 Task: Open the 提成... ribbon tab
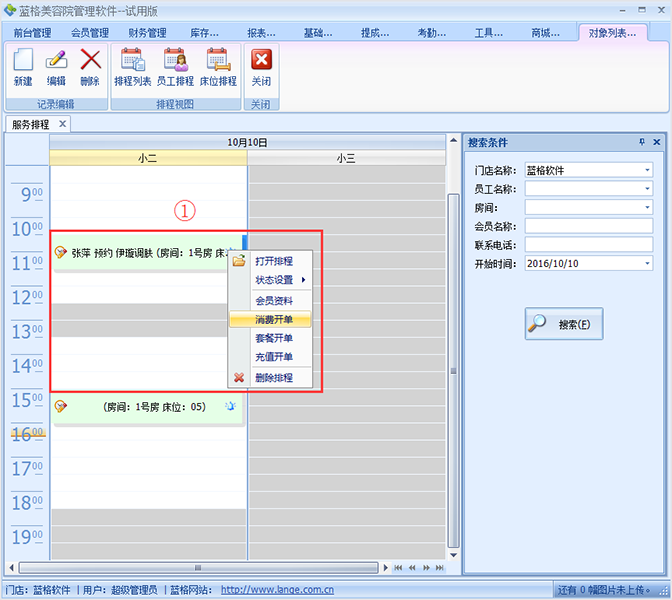click(375, 33)
